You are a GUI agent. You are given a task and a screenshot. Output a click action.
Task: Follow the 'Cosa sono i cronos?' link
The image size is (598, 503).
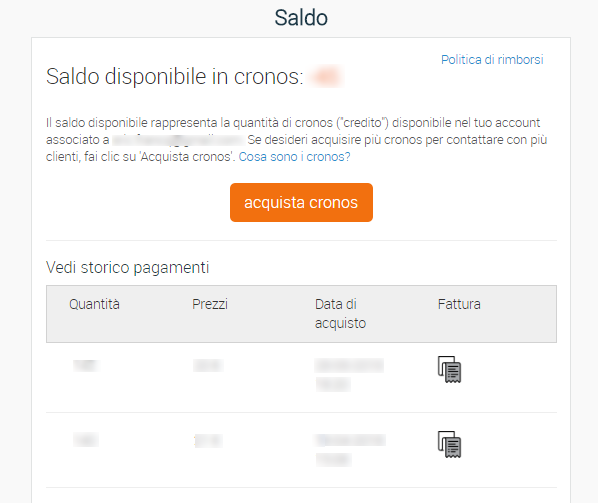294,157
